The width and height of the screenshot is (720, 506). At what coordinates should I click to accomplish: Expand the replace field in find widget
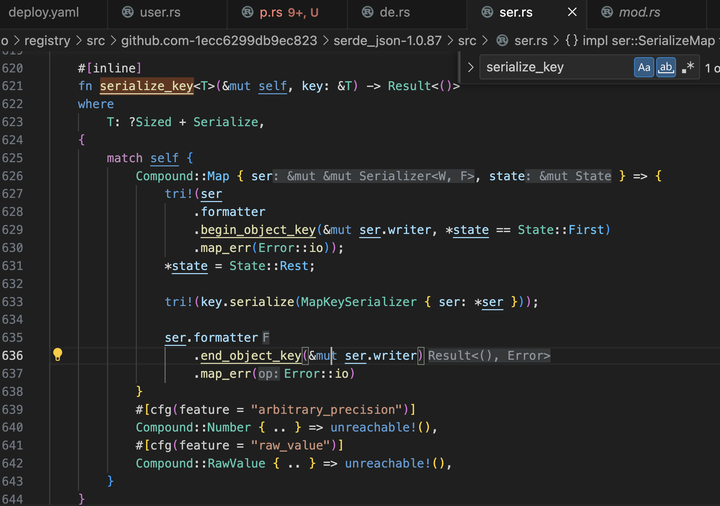(x=471, y=67)
